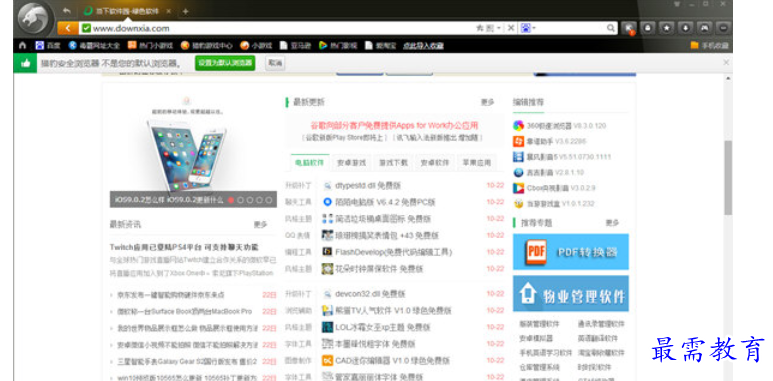Select the 游戏下载 tab
Screen dimensions: 773x381
(x=393, y=163)
